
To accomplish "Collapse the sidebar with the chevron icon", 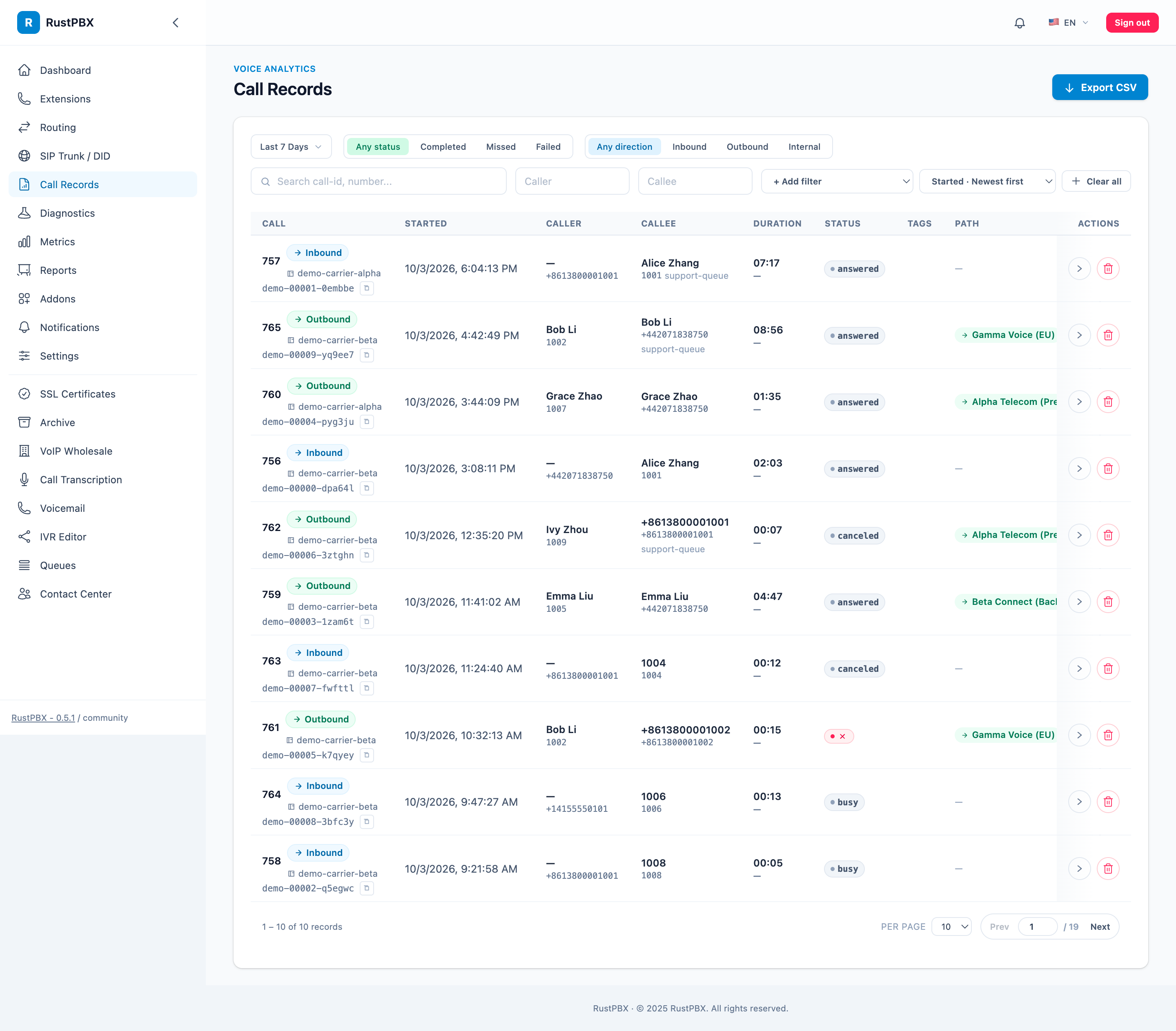I will pos(176,22).
